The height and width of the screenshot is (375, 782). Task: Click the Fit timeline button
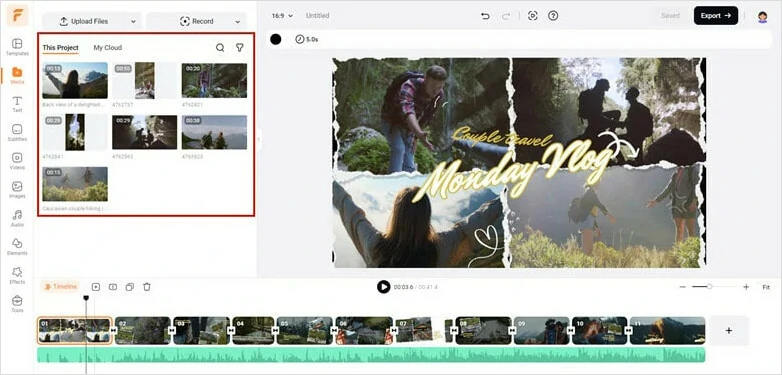coord(766,287)
